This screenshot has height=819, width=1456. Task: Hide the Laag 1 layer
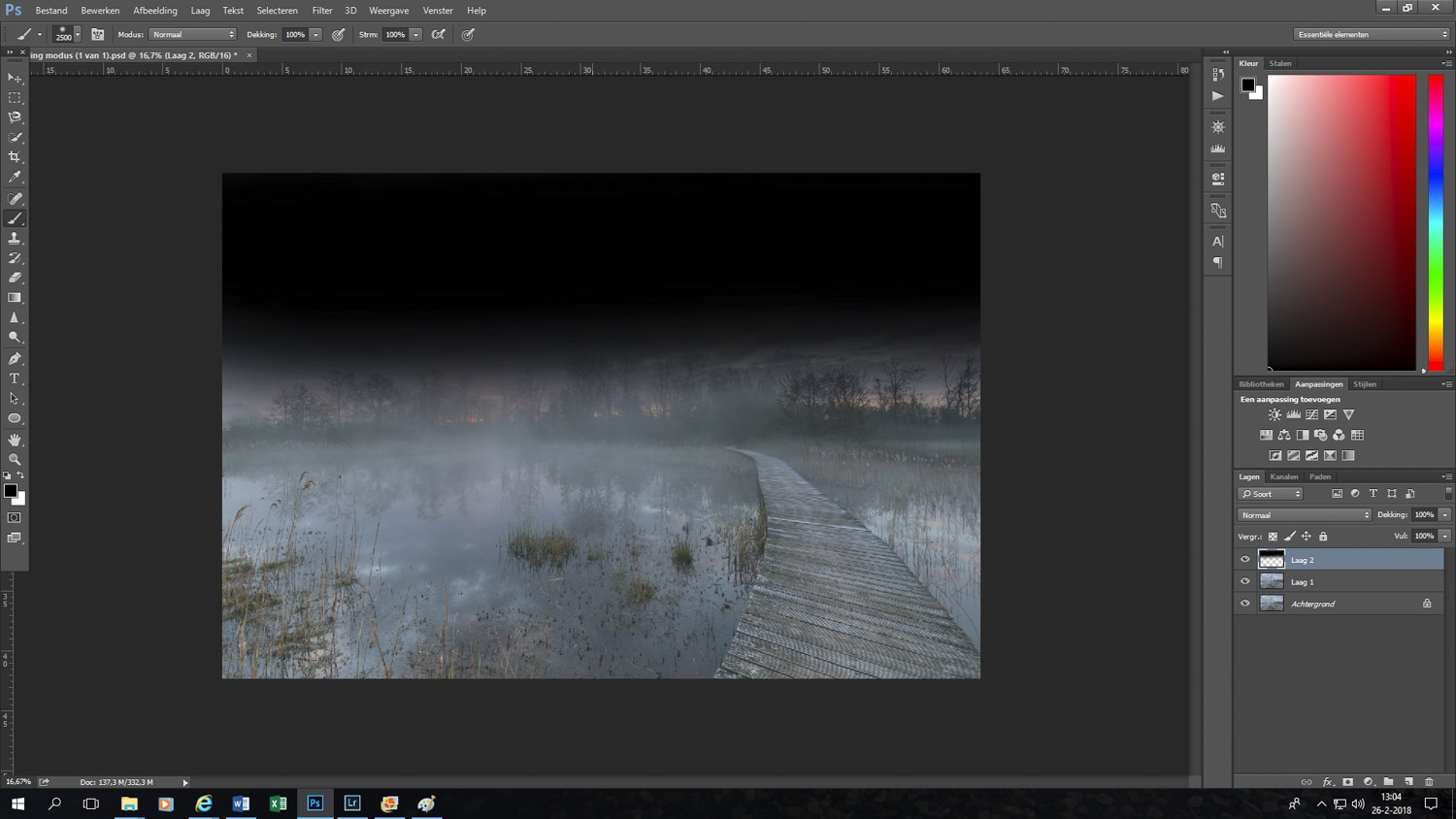point(1245,581)
